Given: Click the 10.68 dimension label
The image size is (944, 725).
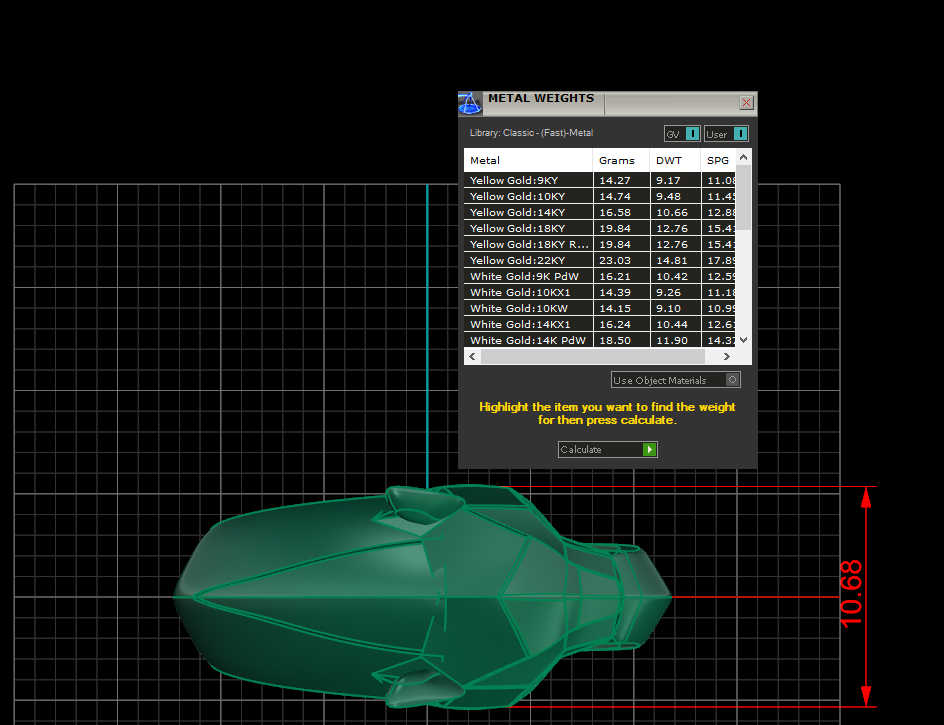Looking at the screenshot, I should tap(851, 594).
